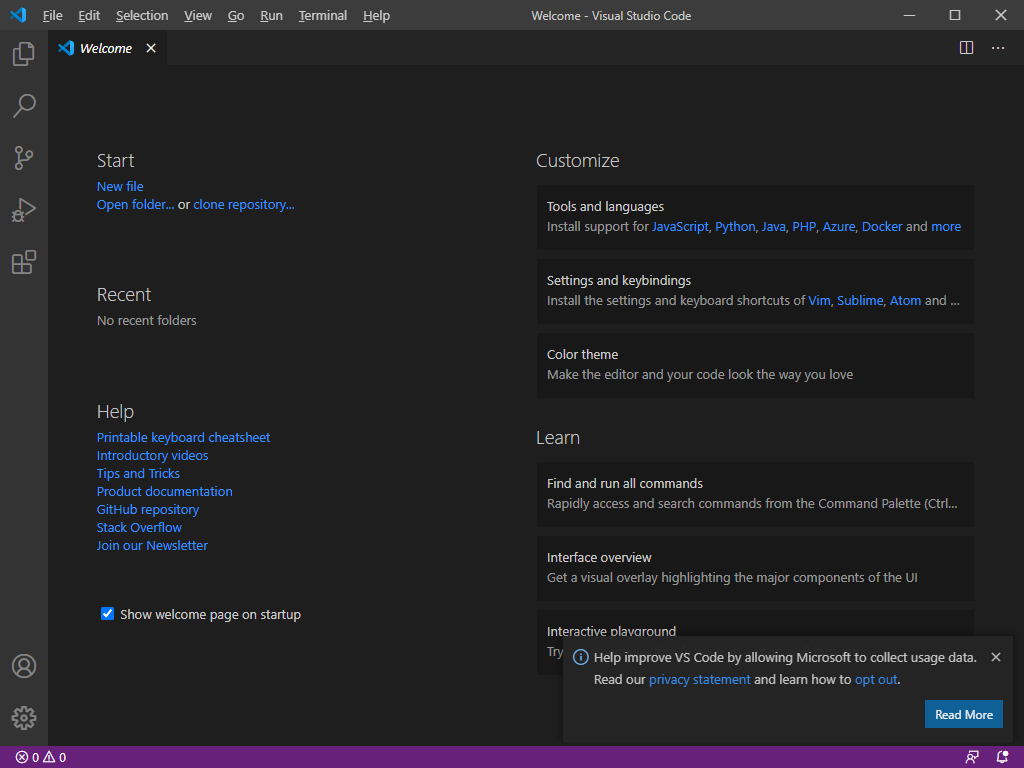
Task: Open the Product documentation link
Action: click(x=165, y=492)
